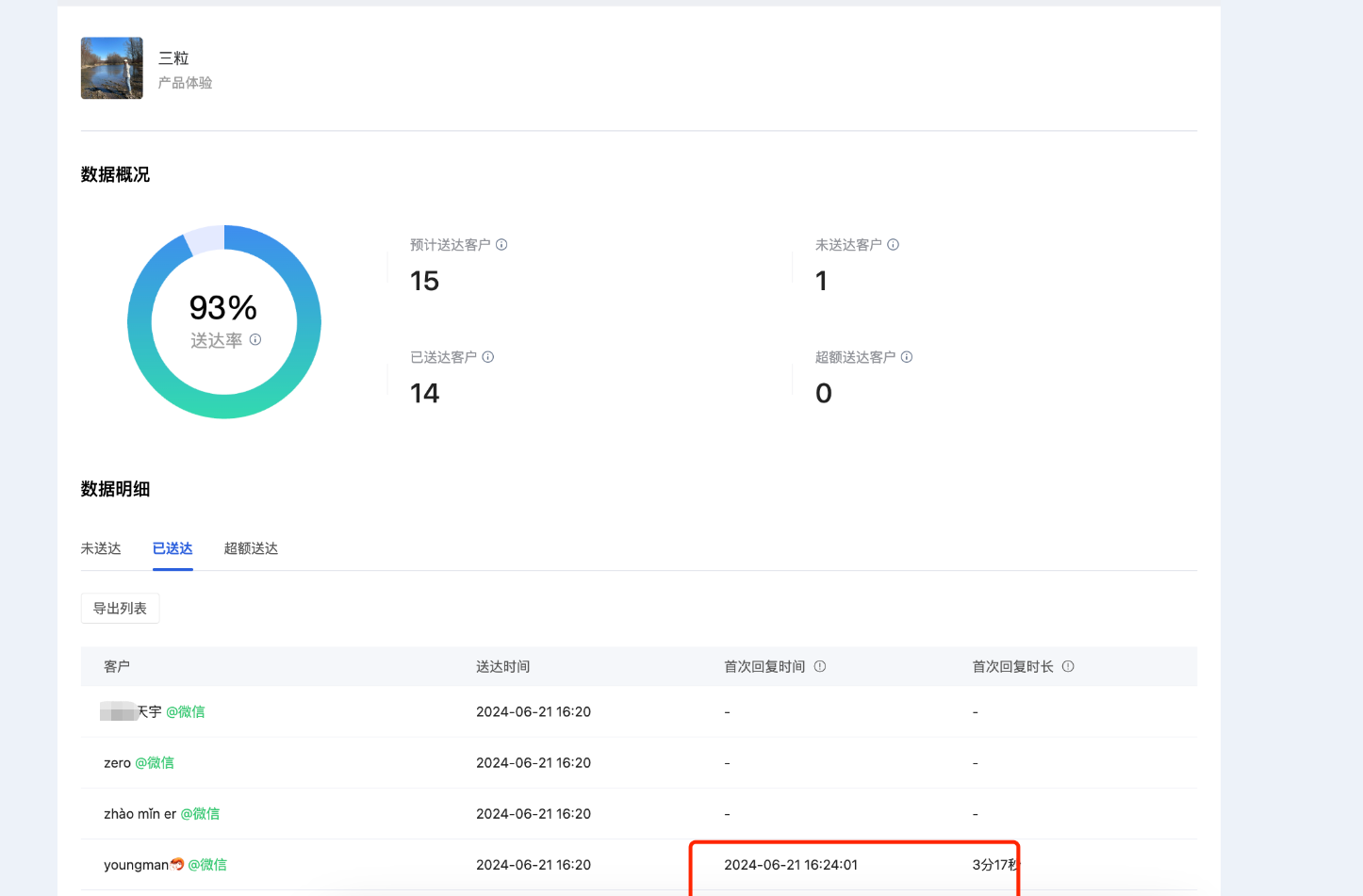Click the 预计送达客户 value 15
The height and width of the screenshot is (896, 1363).
(425, 281)
